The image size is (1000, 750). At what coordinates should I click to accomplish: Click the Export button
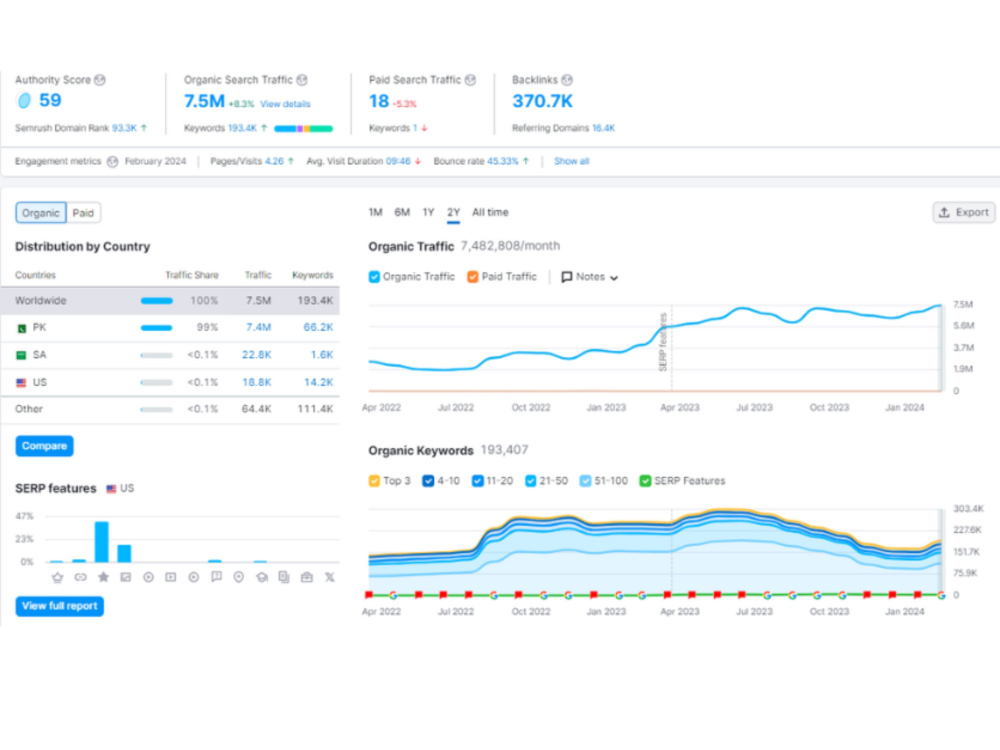[964, 212]
